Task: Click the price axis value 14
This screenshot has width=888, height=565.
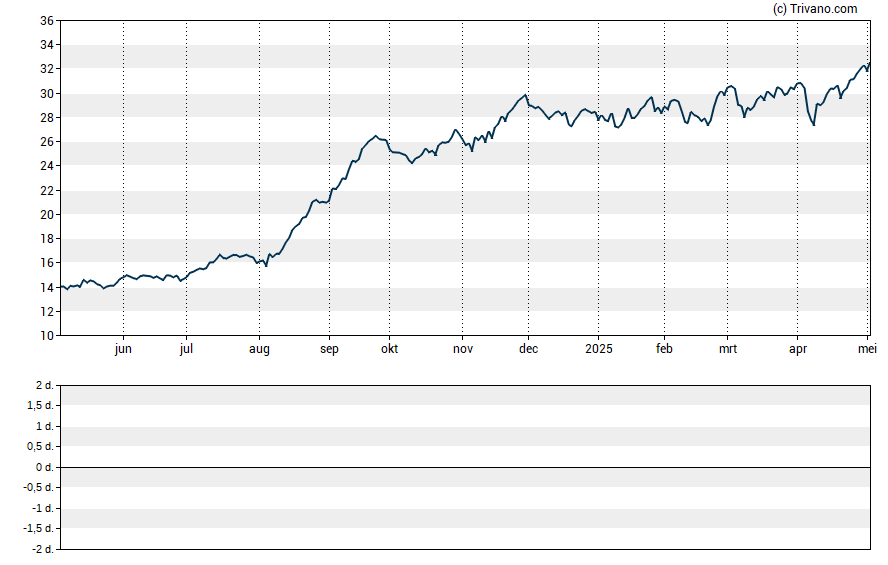Action: click(46, 287)
